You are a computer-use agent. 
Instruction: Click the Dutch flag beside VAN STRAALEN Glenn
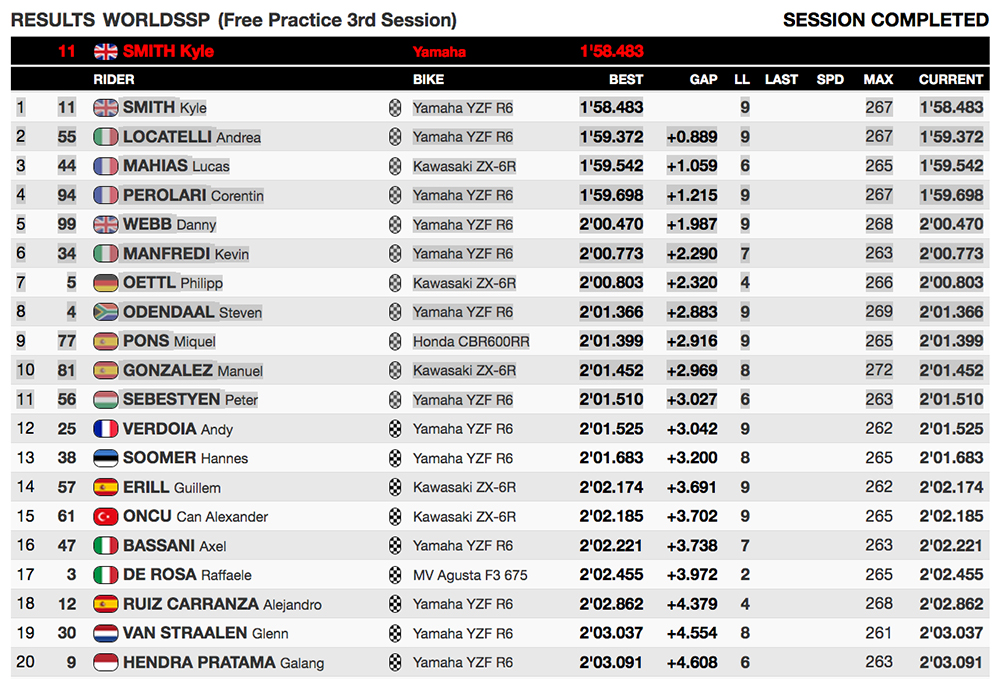pyautogui.click(x=106, y=633)
